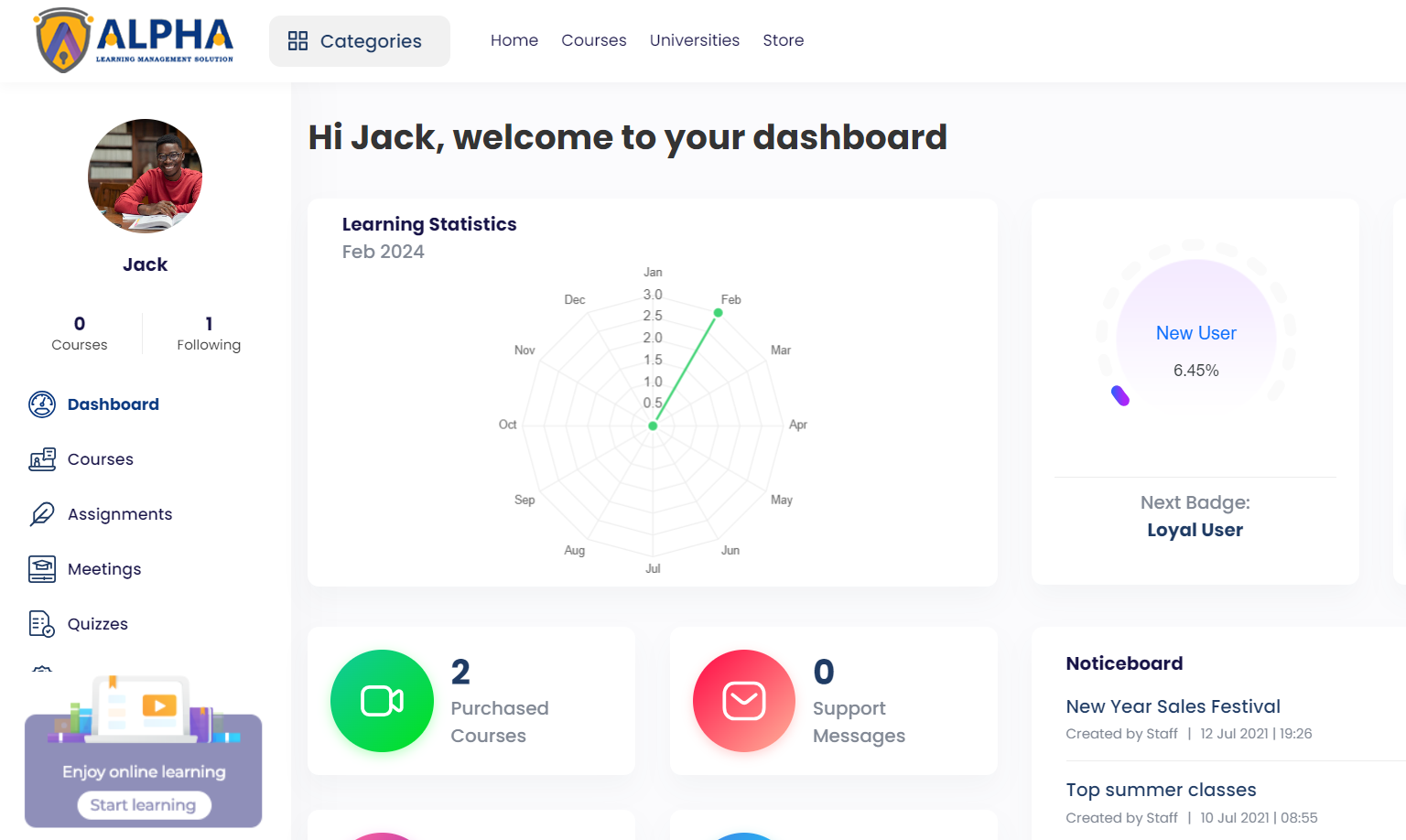Open the Top summer classes notice
This screenshot has width=1406, height=840.
coord(1161,790)
